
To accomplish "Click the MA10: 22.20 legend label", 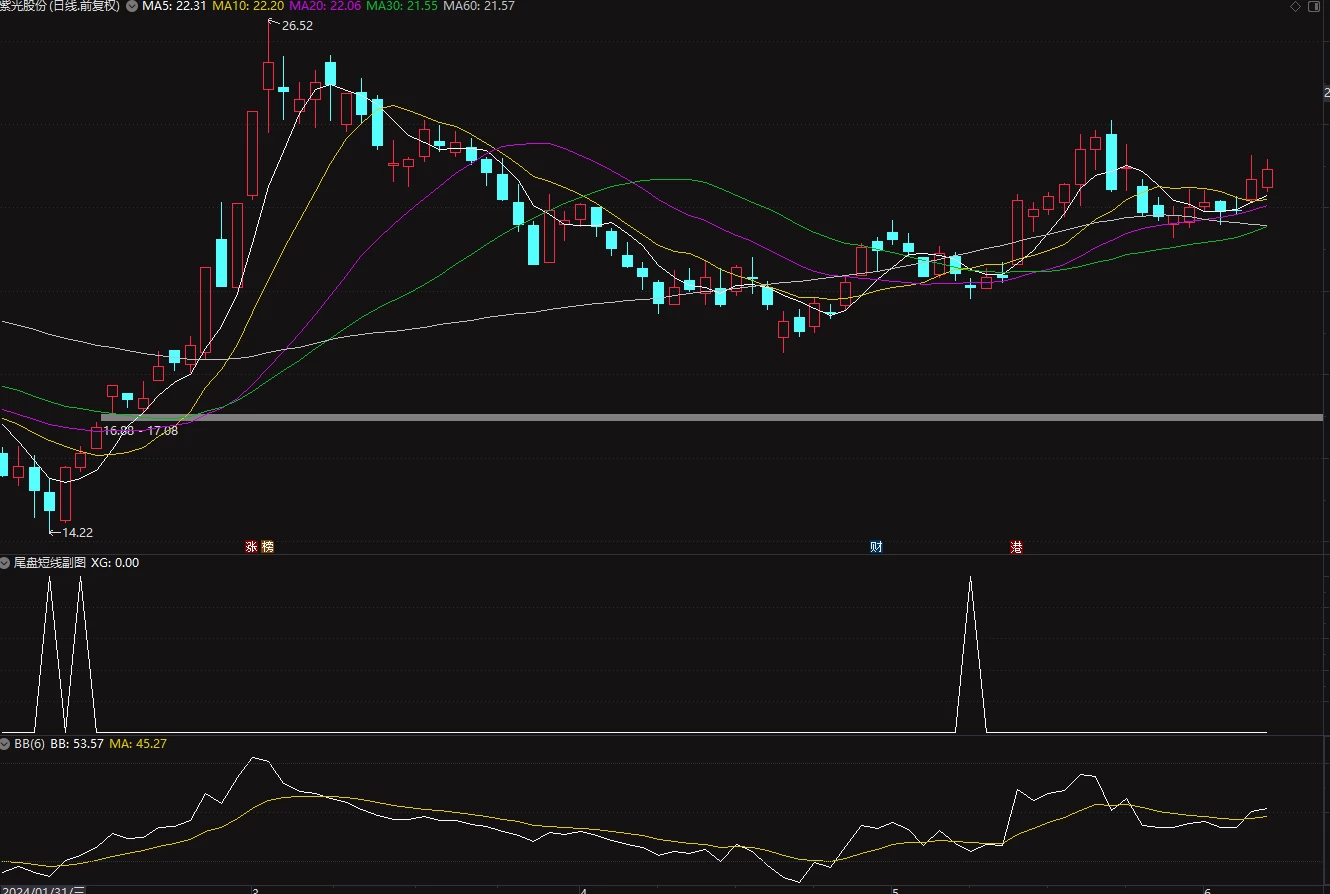I will click(x=247, y=6).
